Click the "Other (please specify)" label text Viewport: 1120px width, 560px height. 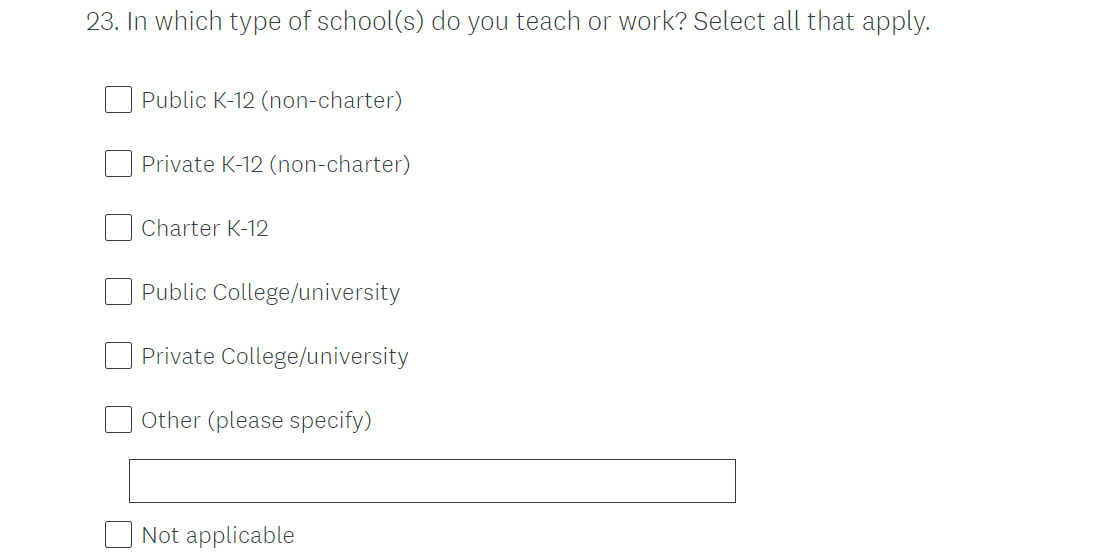coord(256,420)
